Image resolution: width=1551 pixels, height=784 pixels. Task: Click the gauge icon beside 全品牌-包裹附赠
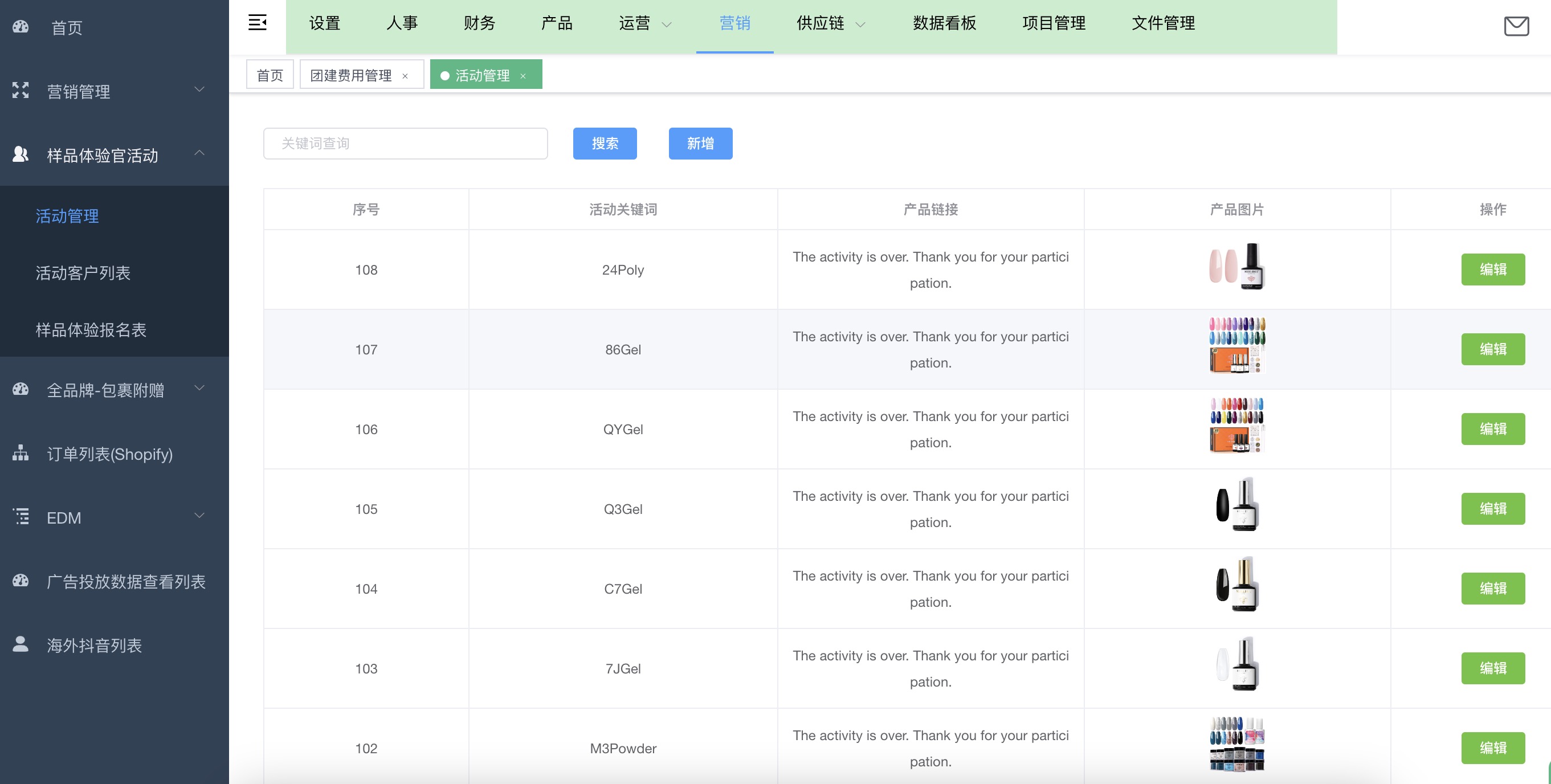coord(21,389)
